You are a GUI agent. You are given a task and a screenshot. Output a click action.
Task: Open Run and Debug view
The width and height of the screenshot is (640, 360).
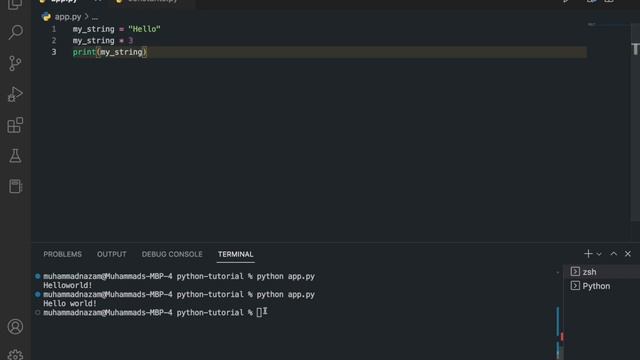pyautogui.click(x=16, y=94)
